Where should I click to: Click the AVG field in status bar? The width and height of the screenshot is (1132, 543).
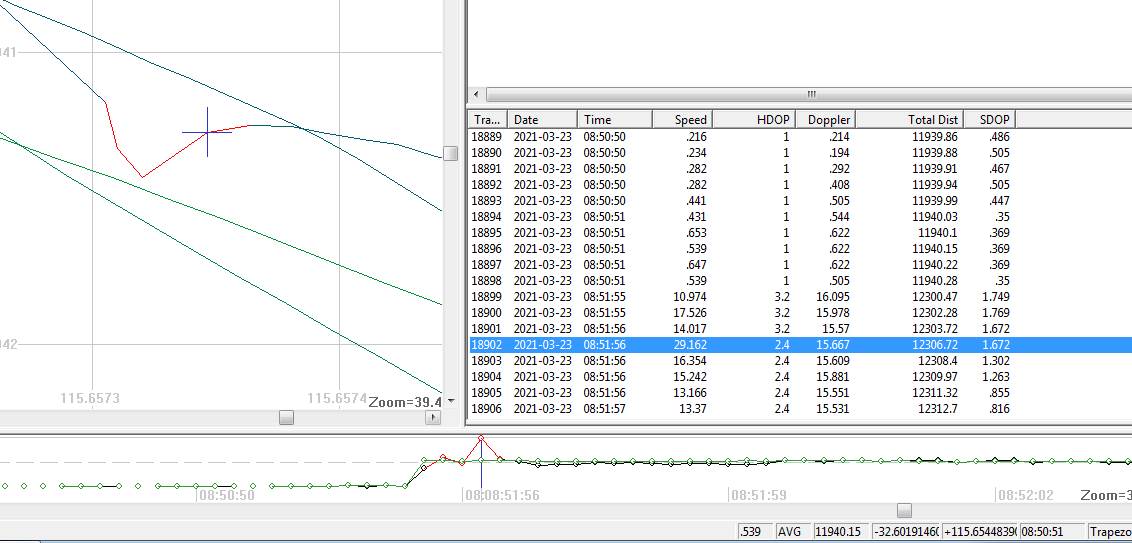789,532
